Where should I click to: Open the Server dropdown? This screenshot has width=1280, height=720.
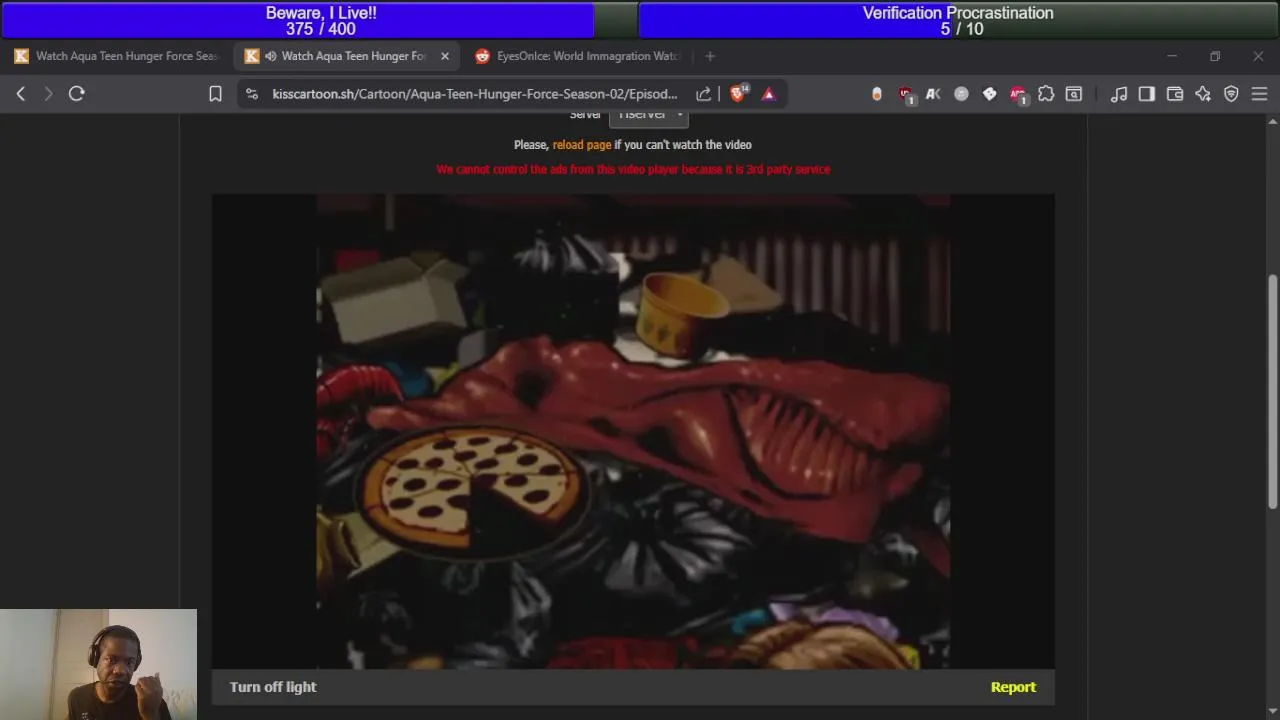[649, 117]
